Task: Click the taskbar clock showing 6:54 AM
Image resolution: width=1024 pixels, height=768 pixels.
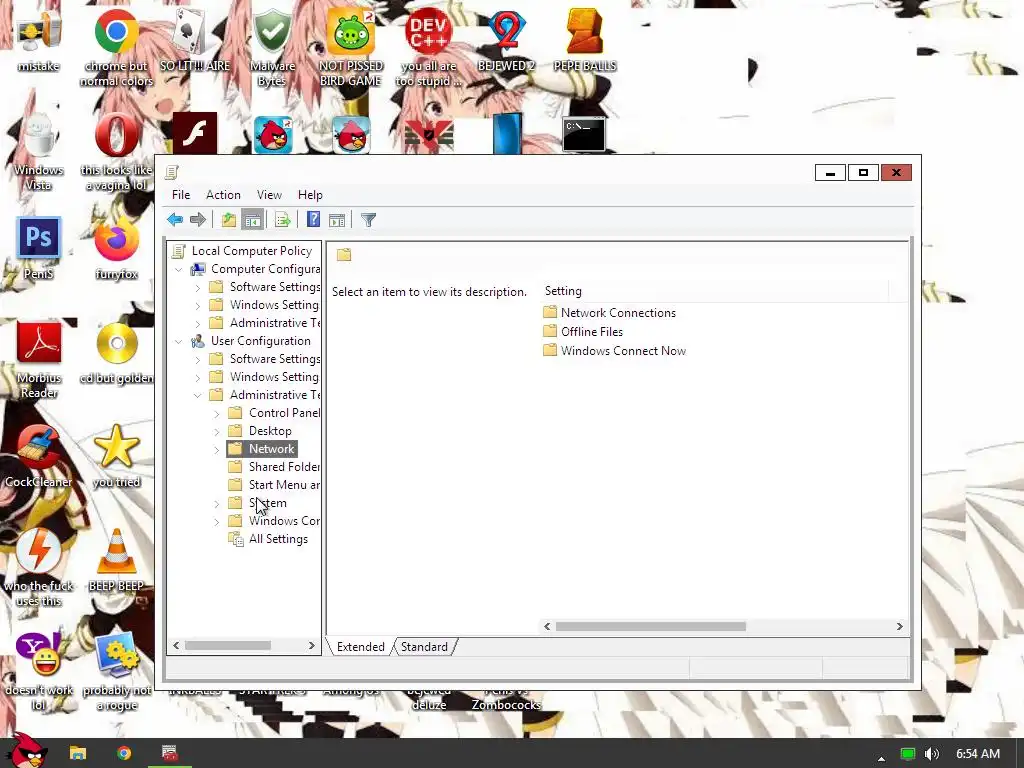Action: pos(978,754)
